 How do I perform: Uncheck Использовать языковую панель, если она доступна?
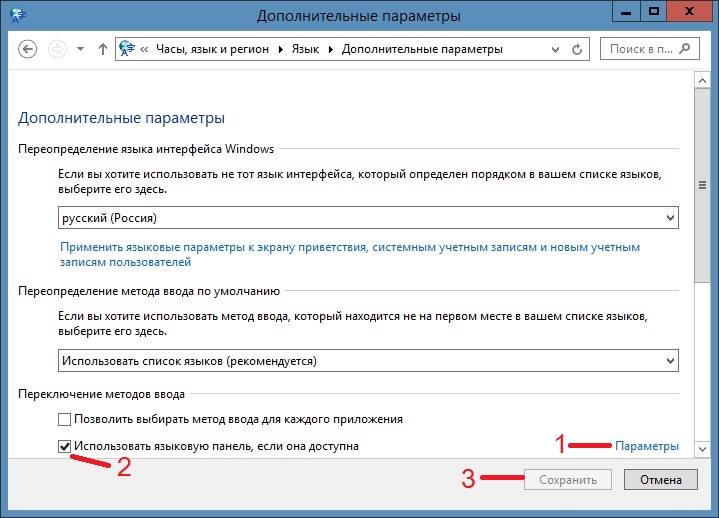click(x=65, y=446)
